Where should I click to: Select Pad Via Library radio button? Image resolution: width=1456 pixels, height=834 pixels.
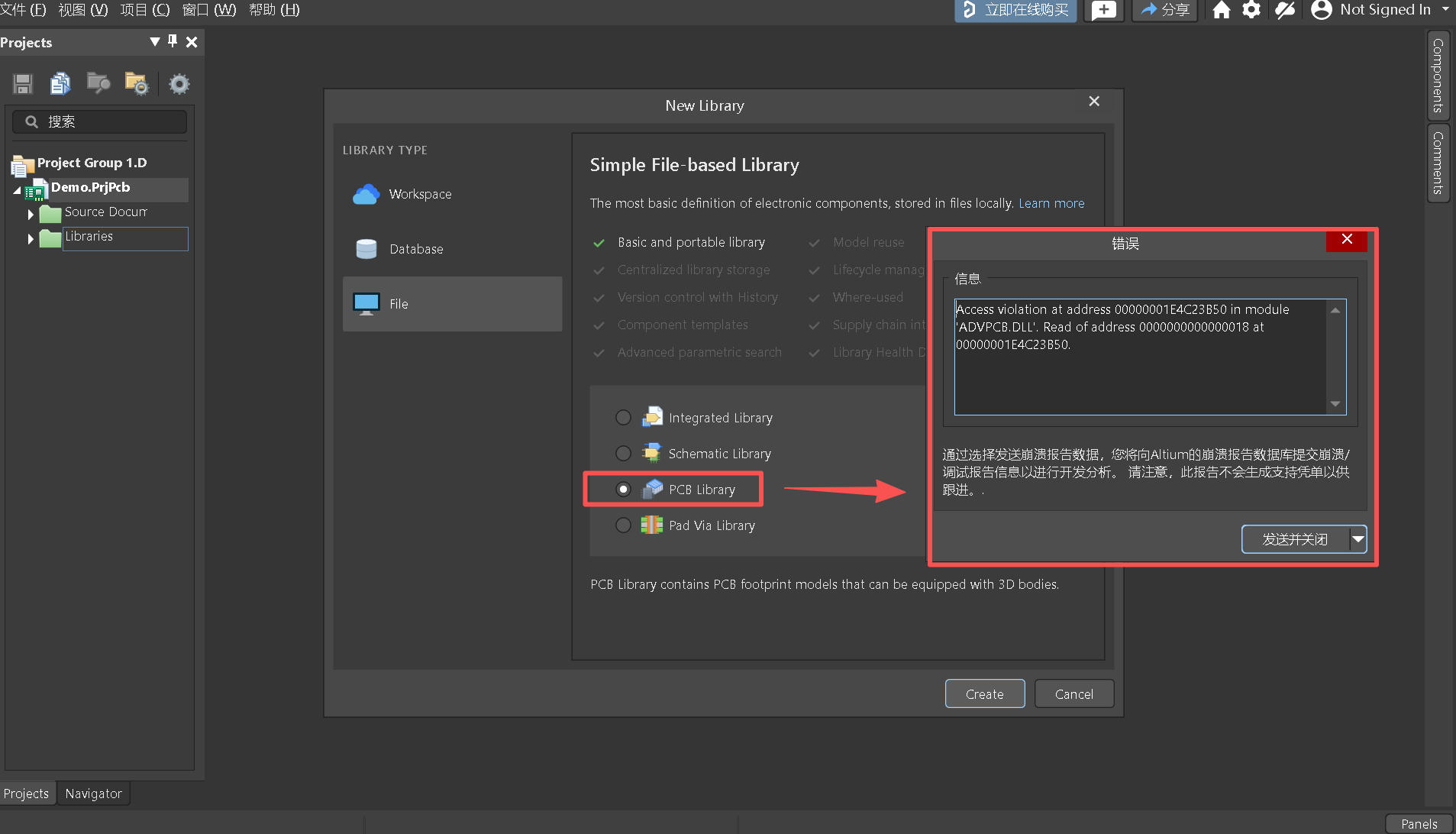623,525
